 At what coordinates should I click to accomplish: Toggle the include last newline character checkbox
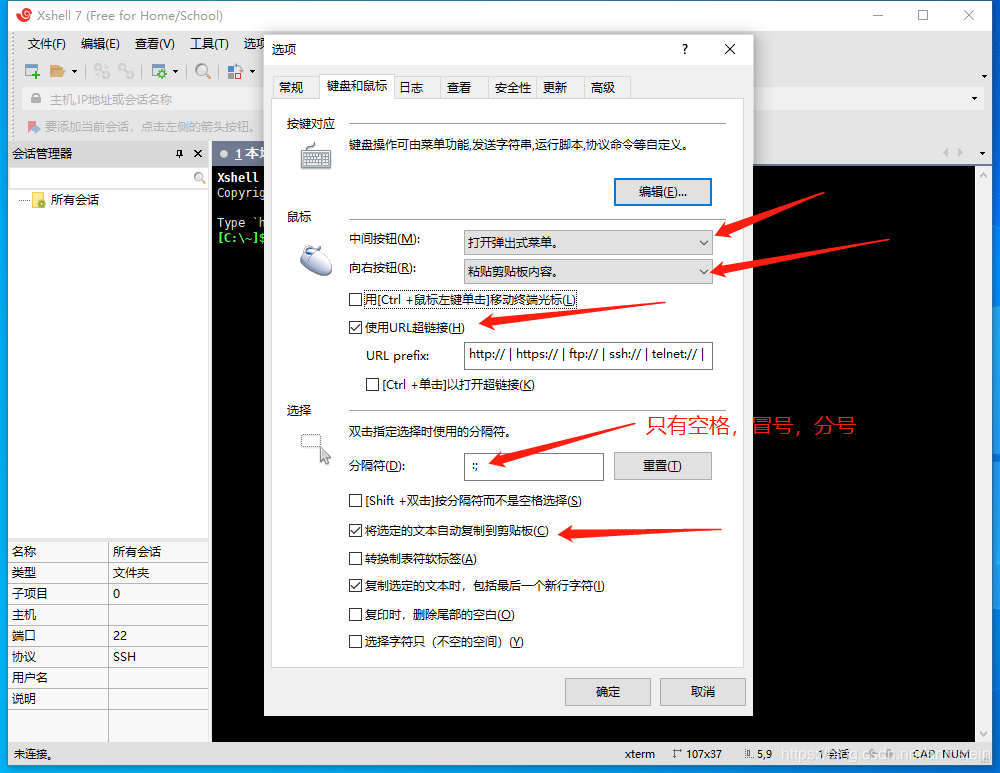[x=355, y=585]
